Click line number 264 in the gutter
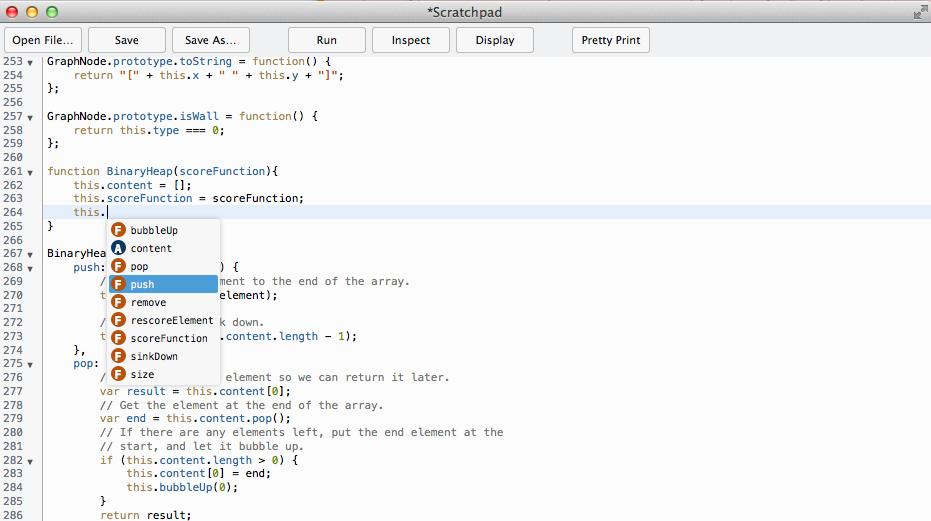 [x=12, y=212]
